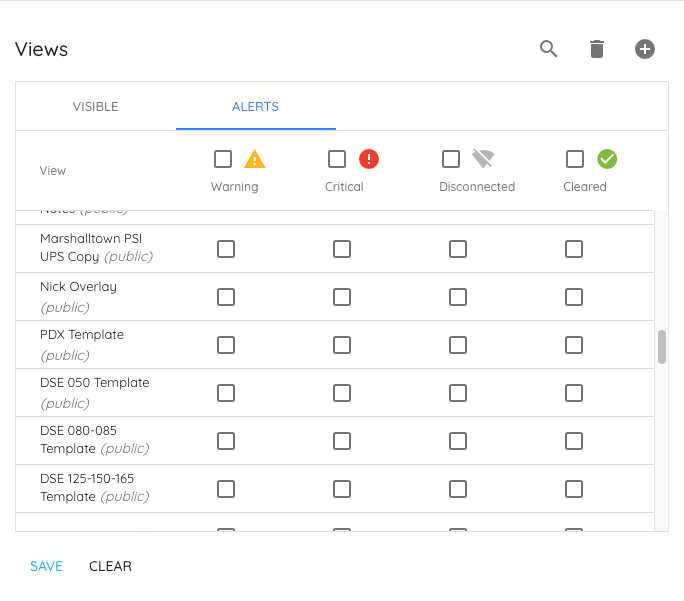Select the ALERTS tab
Viewport: 684px width, 601px height.
pos(256,106)
